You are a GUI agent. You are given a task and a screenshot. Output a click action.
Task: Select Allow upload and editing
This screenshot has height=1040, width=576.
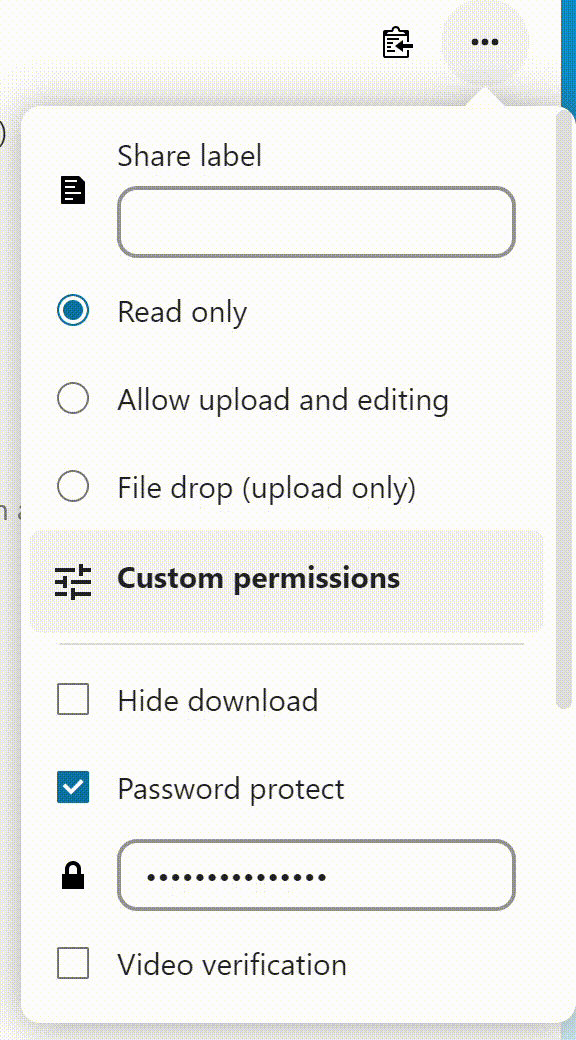click(72, 398)
